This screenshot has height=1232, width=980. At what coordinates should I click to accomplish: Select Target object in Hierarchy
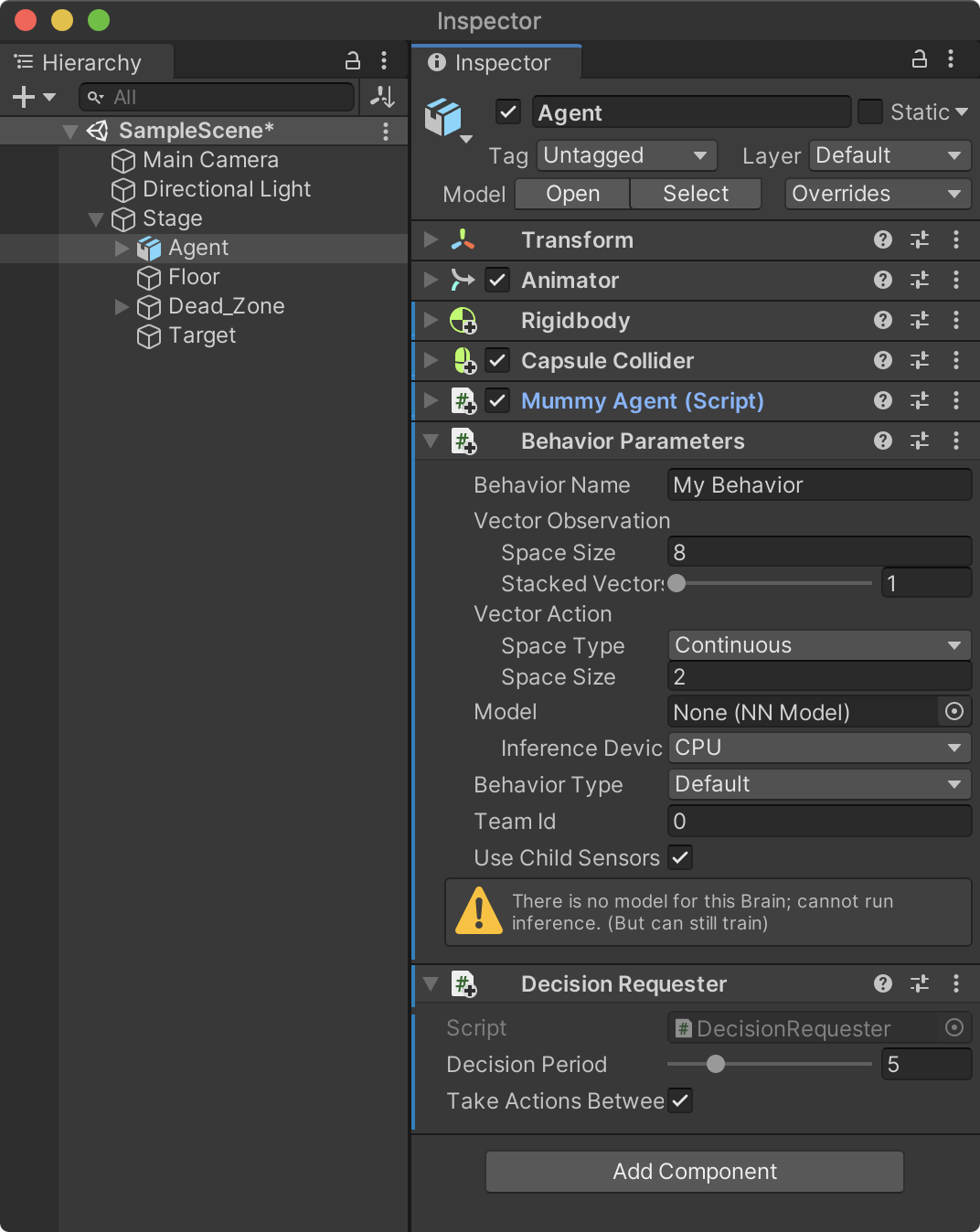tap(186, 335)
